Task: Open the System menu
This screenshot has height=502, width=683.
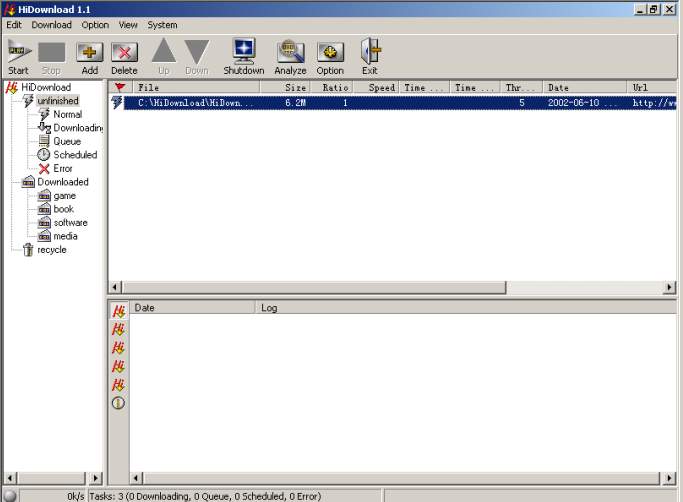Action: [162, 25]
